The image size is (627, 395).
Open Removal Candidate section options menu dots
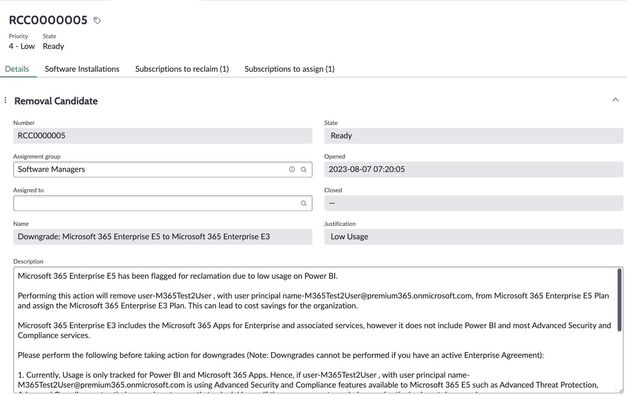tap(6, 100)
